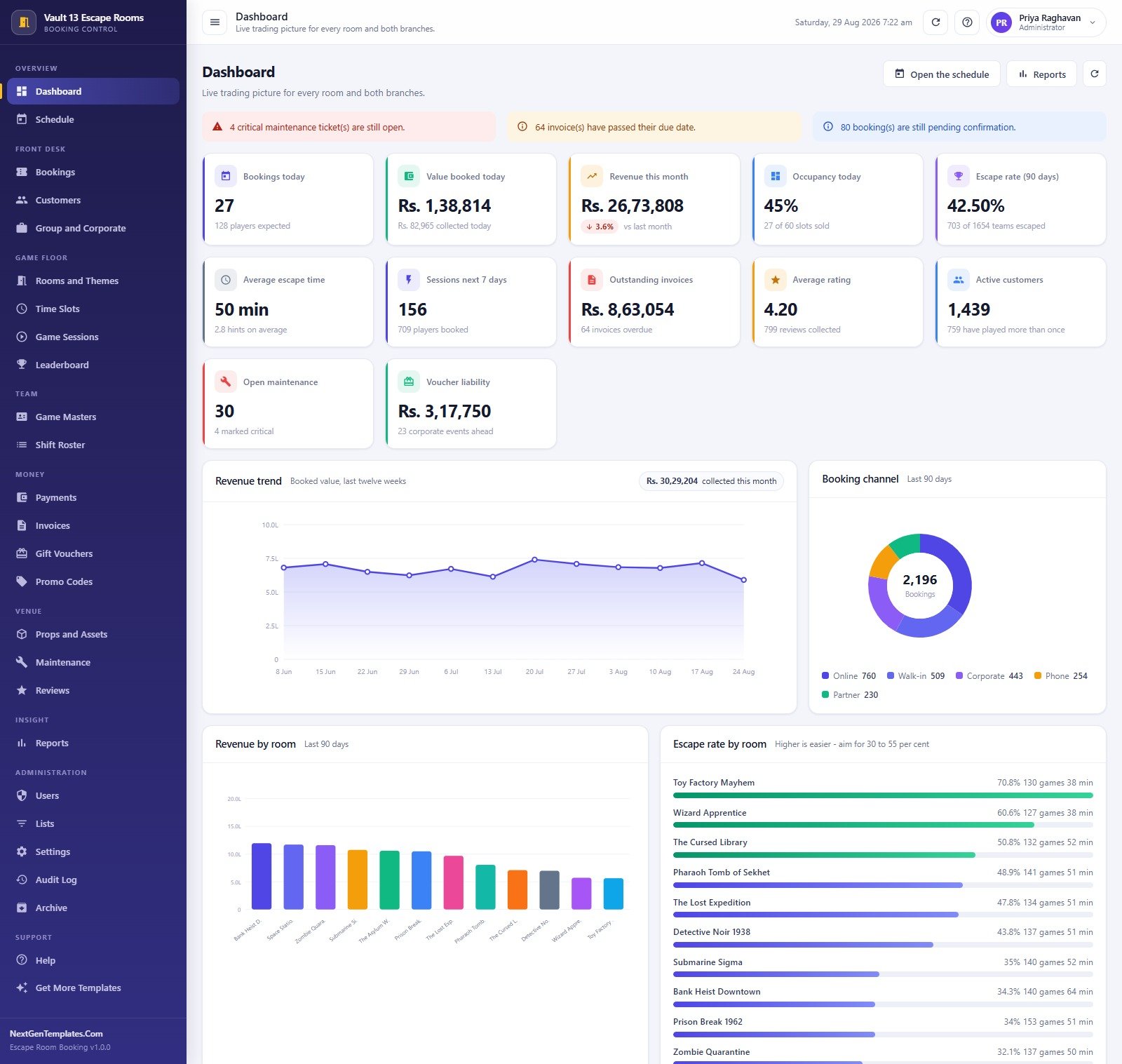Open Invoices in the sidebar
This screenshot has height=1064, width=1122.
click(x=93, y=525)
